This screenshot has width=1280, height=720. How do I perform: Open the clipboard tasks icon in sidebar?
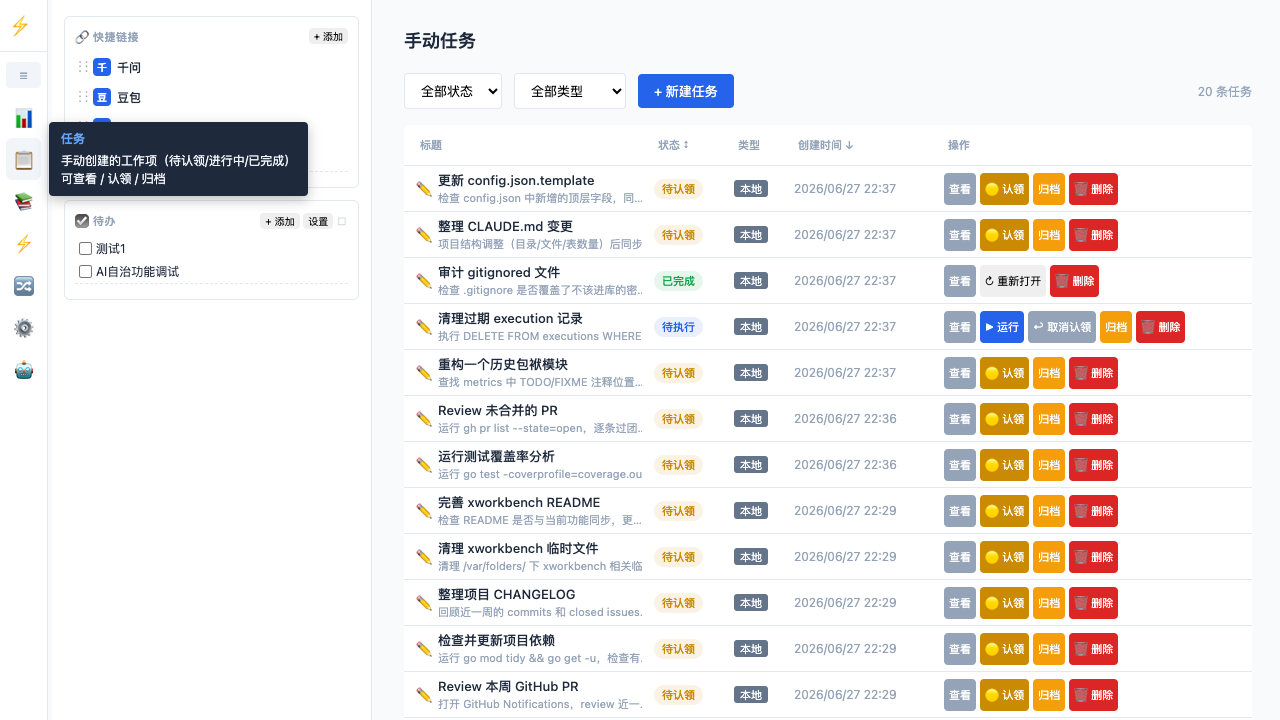[x=24, y=160]
